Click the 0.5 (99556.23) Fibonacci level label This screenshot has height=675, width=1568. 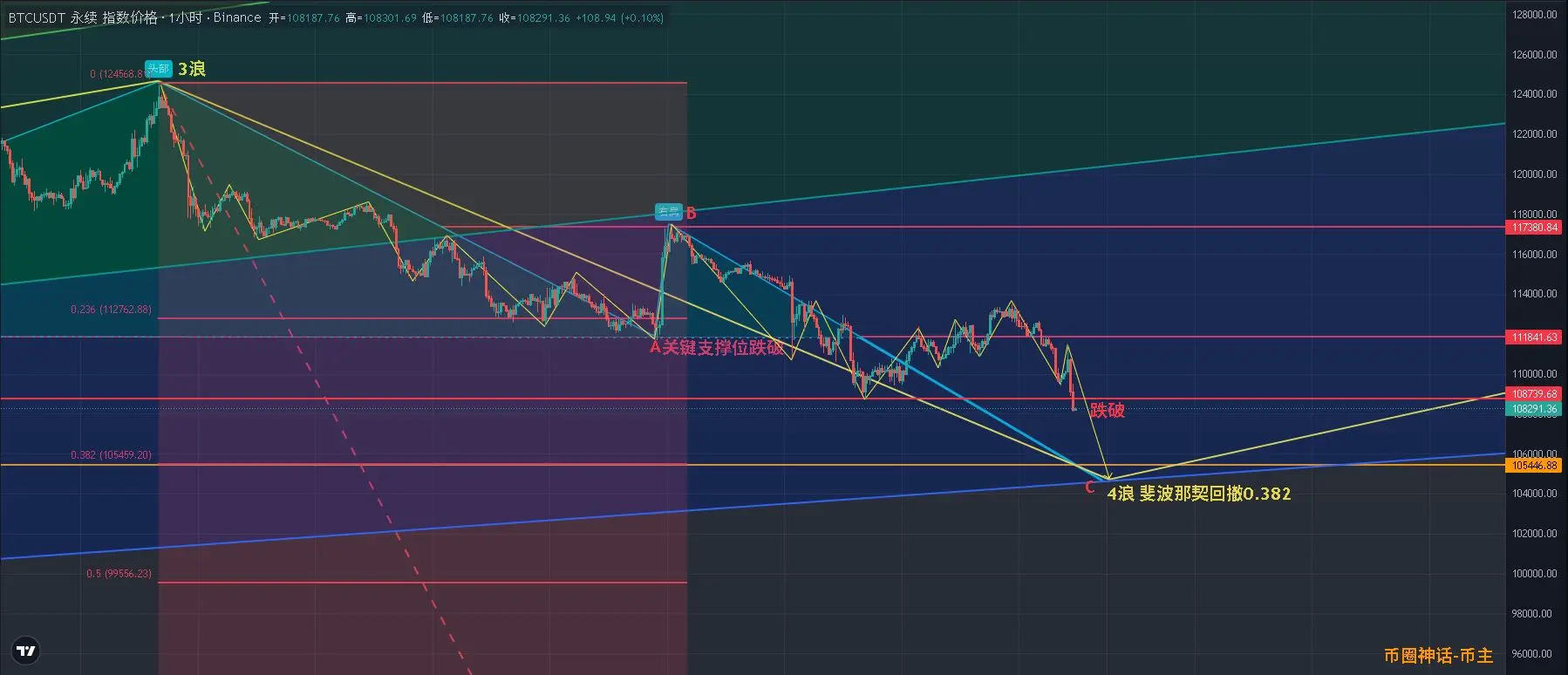(x=119, y=574)
